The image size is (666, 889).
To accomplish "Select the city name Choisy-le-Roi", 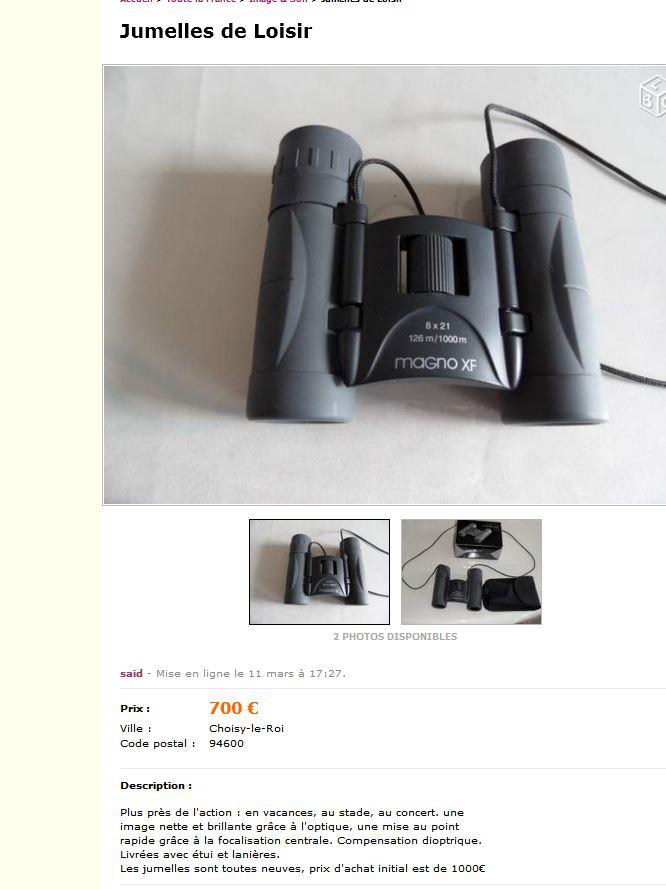I will tap(247, 729).
